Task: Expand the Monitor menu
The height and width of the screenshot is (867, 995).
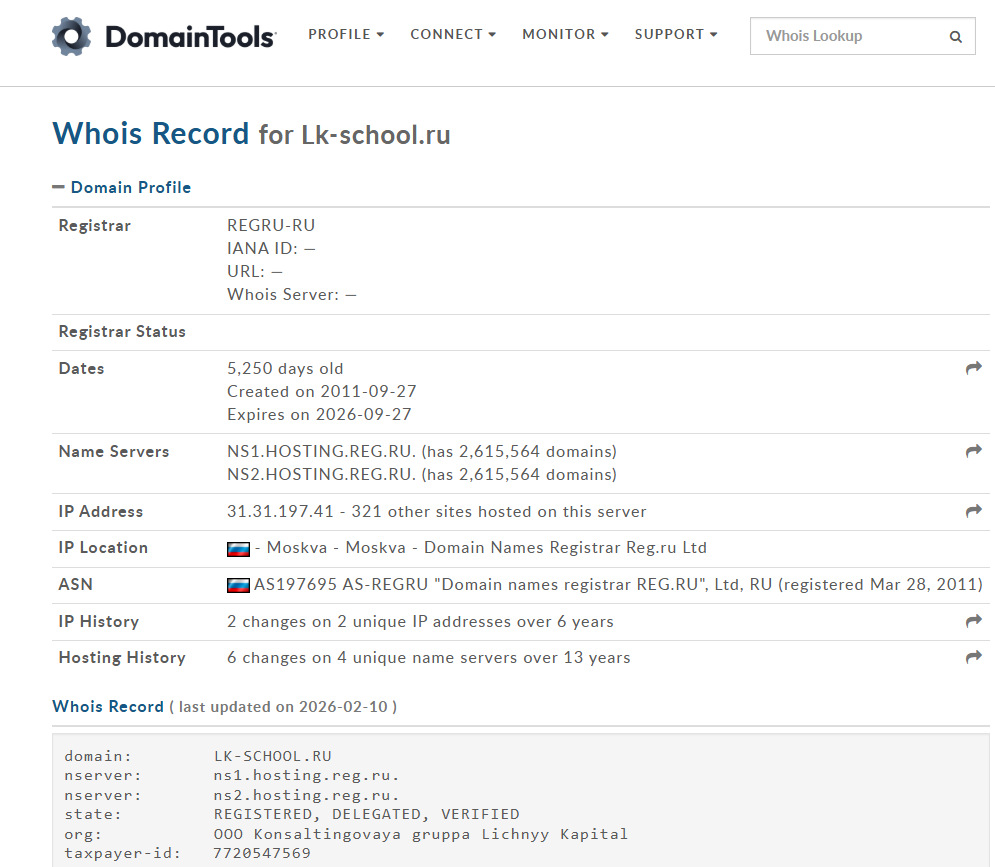Action: click(565, 34)
